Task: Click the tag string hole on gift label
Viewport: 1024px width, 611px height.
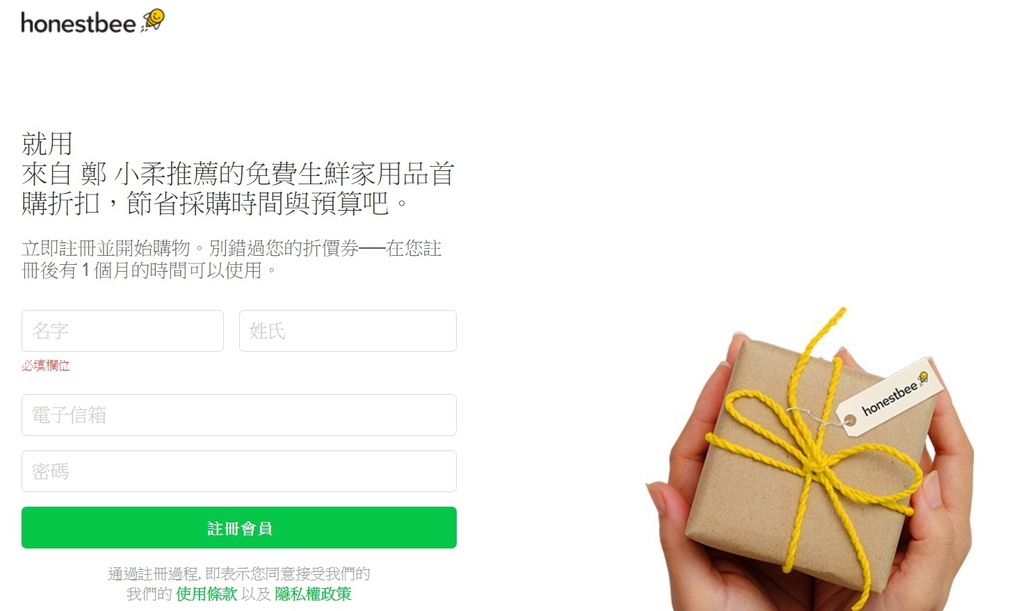Action: click(850, 421)
